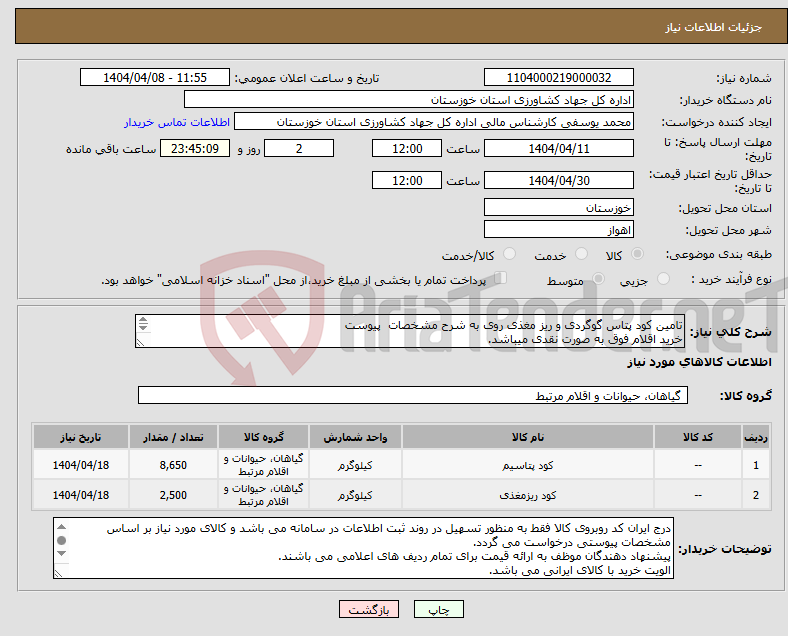Click the گروه کالا field
The width and height of the screenshot is (788, 636).
point(413,395)
